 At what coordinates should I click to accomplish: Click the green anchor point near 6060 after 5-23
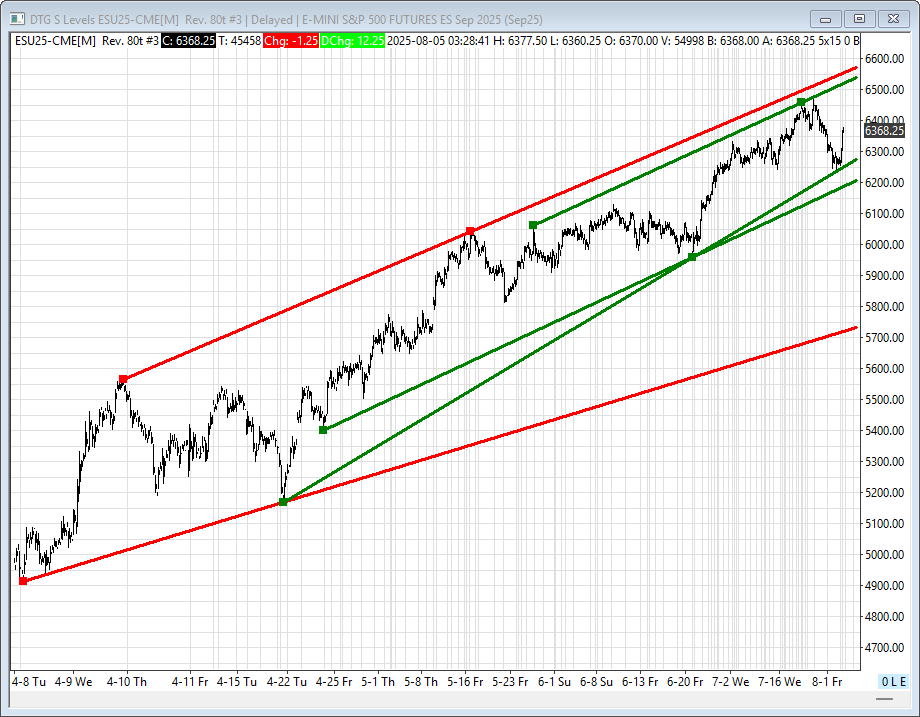point(533,225)
